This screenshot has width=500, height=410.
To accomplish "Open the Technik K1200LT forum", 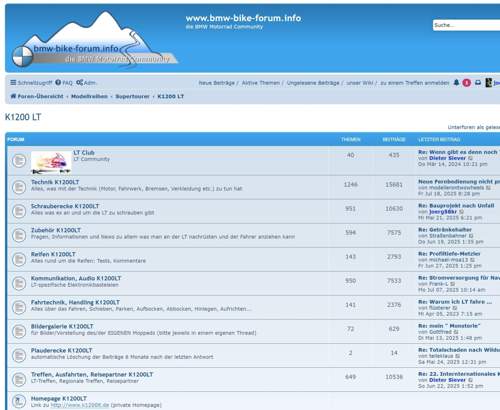I will coord(55,182).
